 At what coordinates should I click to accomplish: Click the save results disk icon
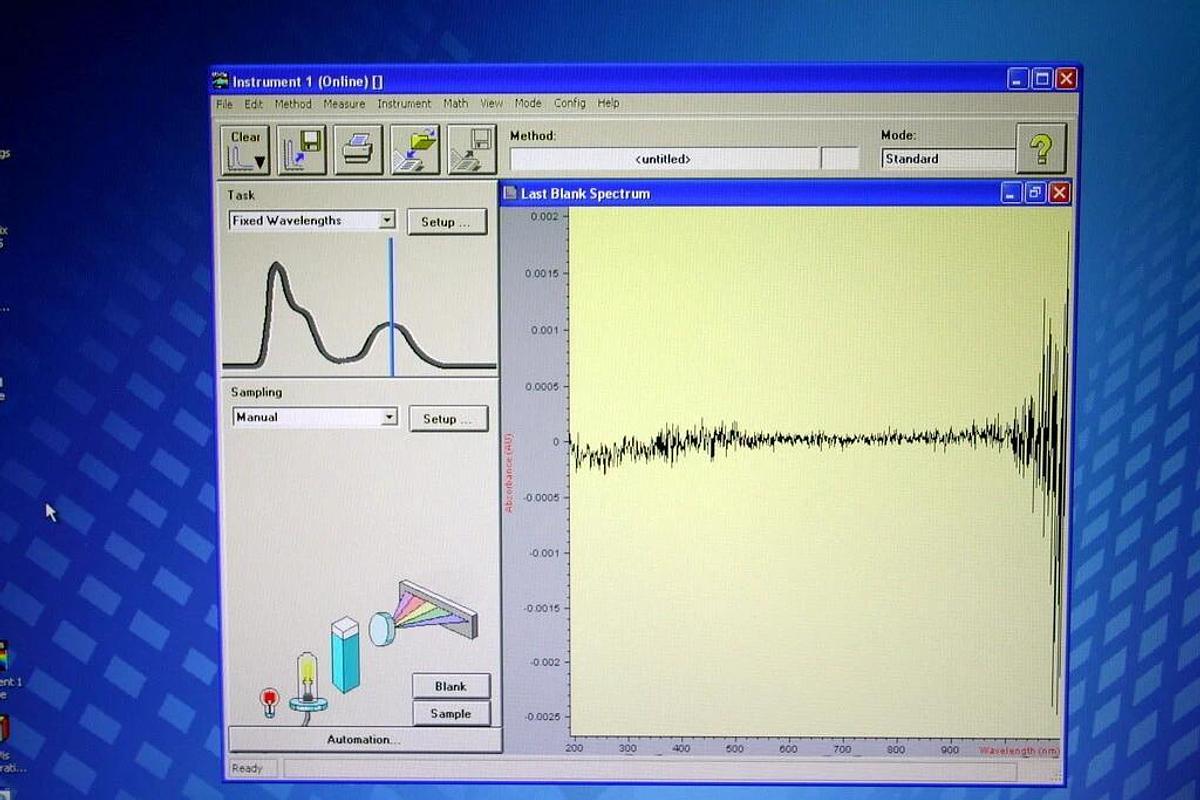point(301,150)
